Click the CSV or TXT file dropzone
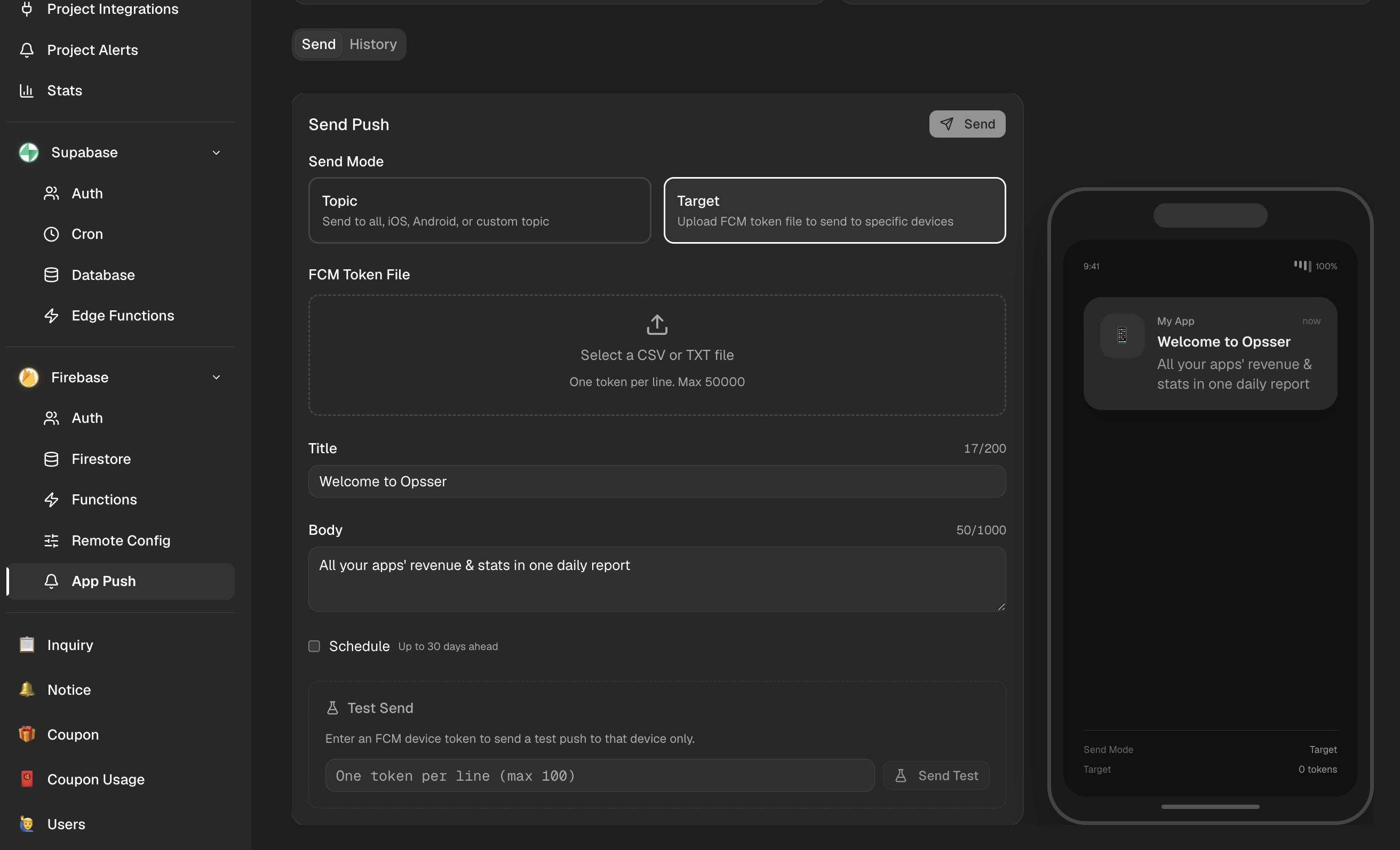Screen dimensions: 1400x850 657,355
